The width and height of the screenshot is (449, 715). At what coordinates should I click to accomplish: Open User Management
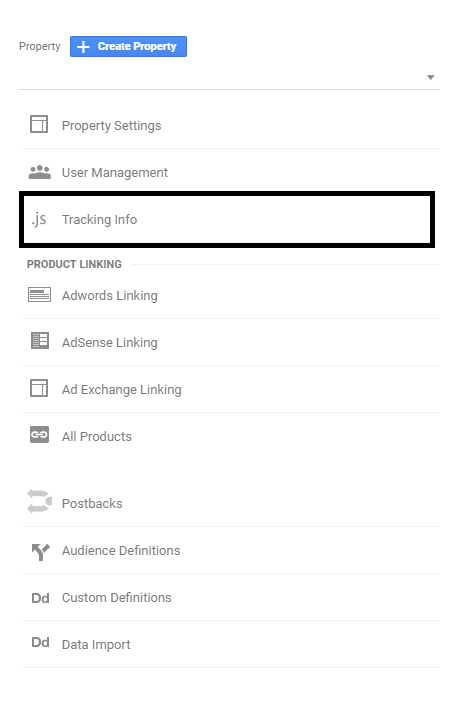[x=230, y=172]
